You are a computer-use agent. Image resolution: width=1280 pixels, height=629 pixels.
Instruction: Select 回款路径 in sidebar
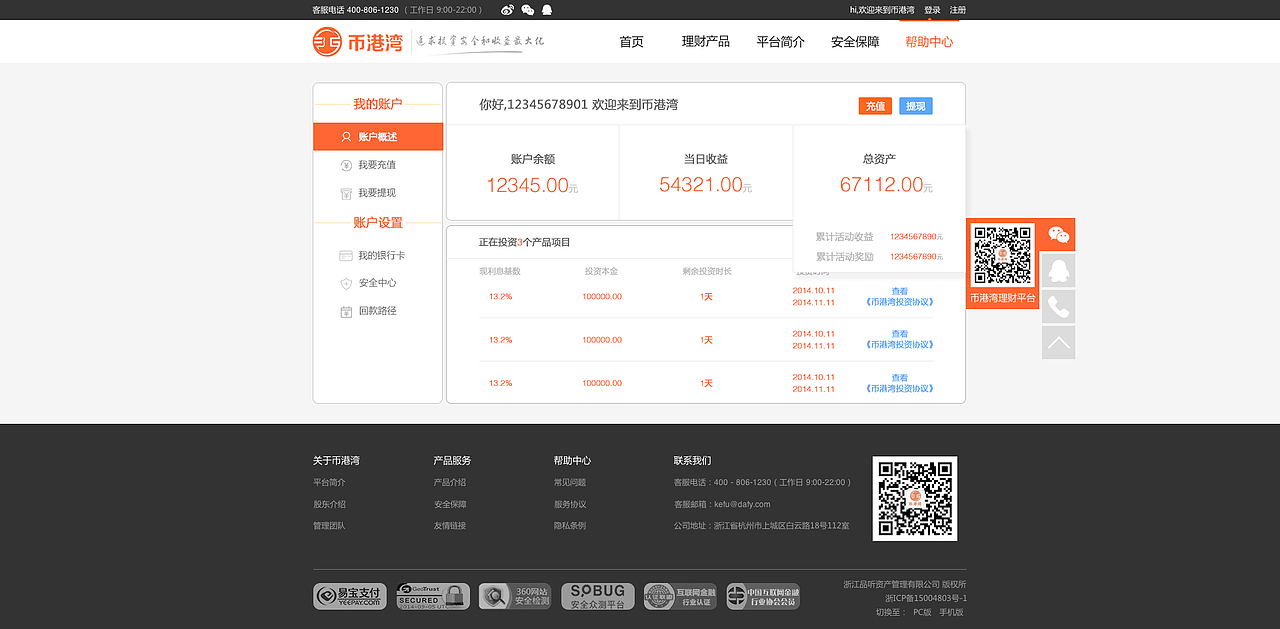tap(378, 311)
